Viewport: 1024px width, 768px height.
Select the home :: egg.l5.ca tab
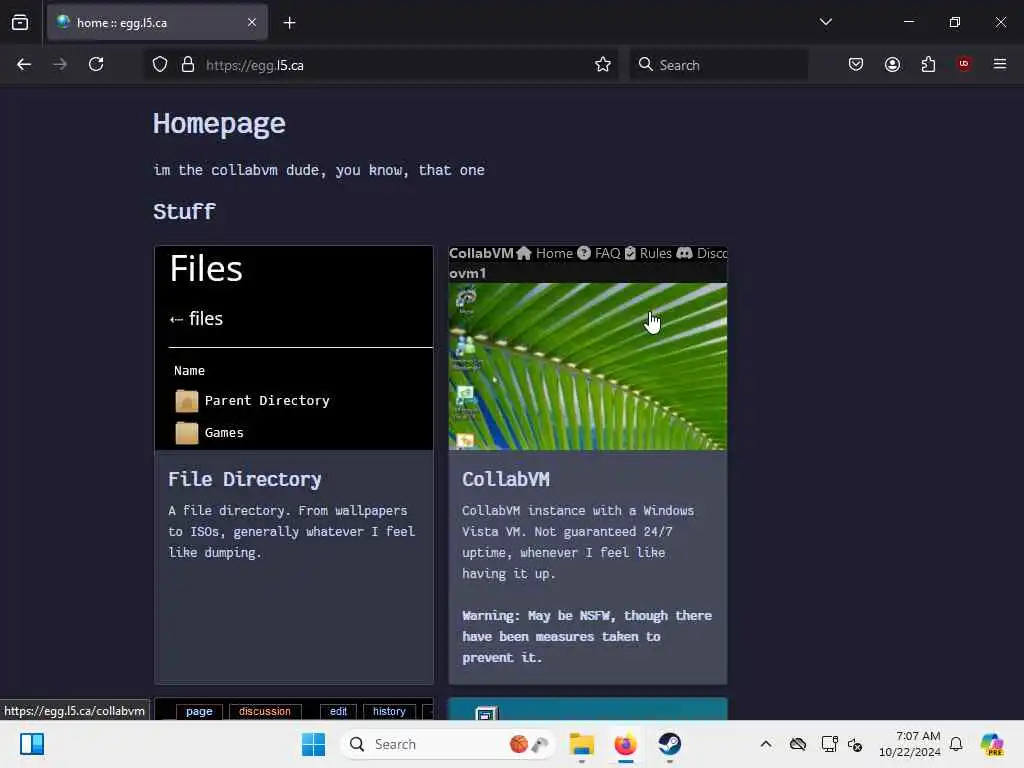tap(157, 22)
